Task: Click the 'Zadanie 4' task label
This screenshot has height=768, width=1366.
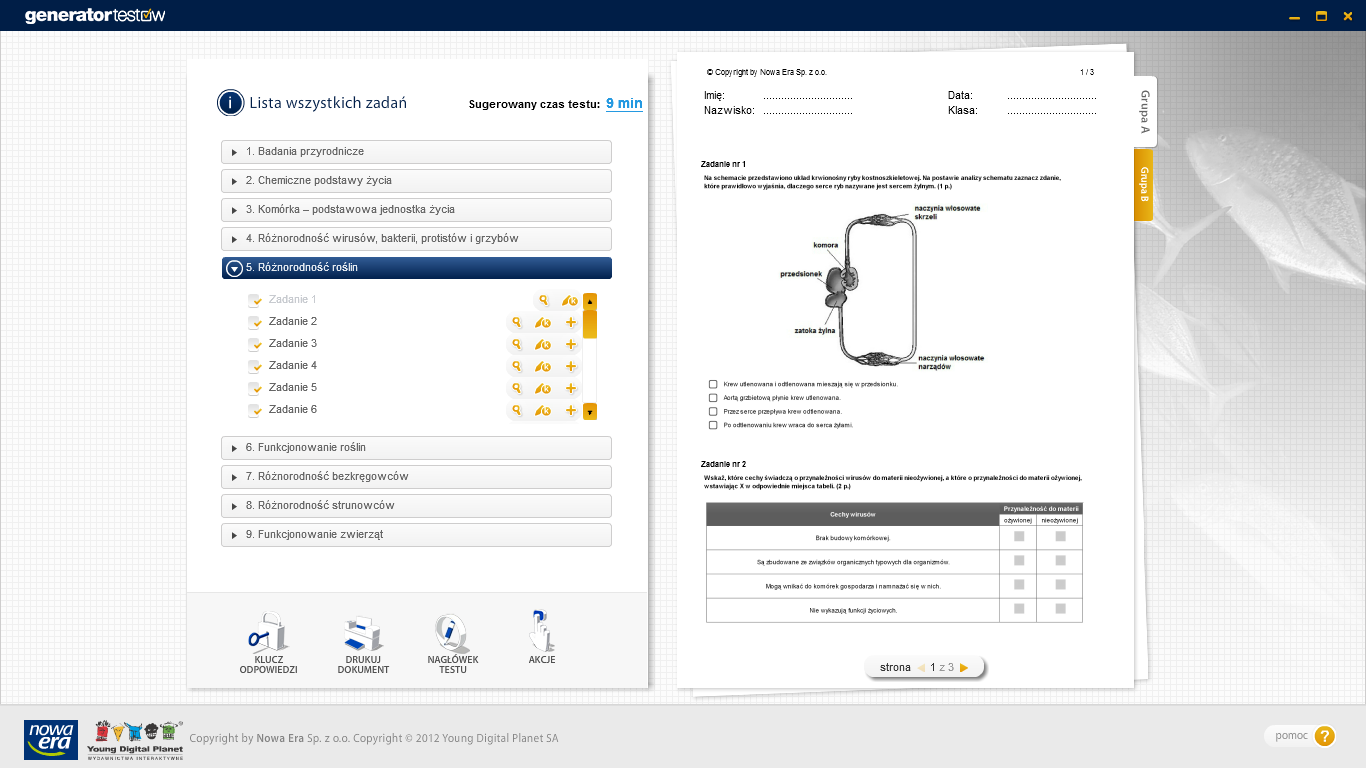Action: (293, 366)
